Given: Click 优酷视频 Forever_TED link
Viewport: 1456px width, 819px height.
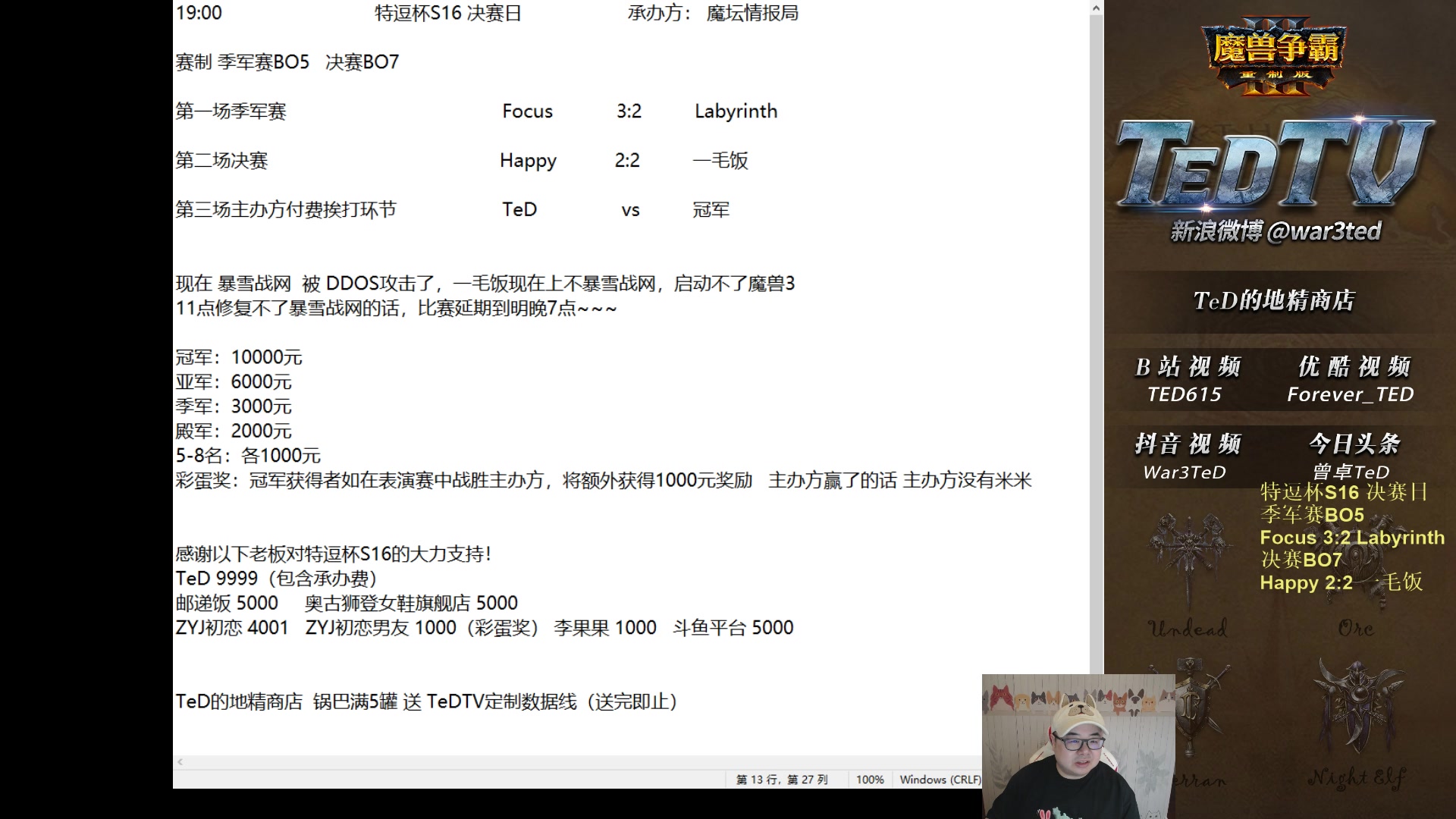Looking at the screenshot, I should (1351, 380).
